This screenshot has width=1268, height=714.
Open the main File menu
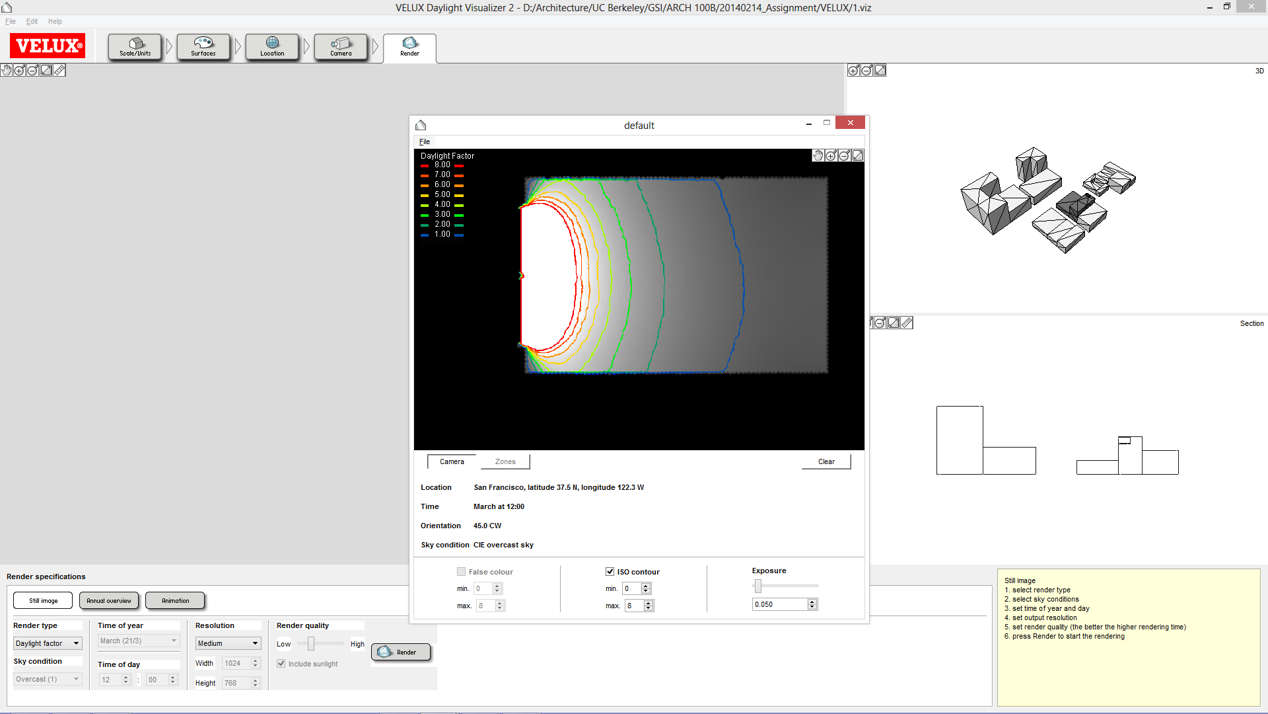tap(10, 21)
